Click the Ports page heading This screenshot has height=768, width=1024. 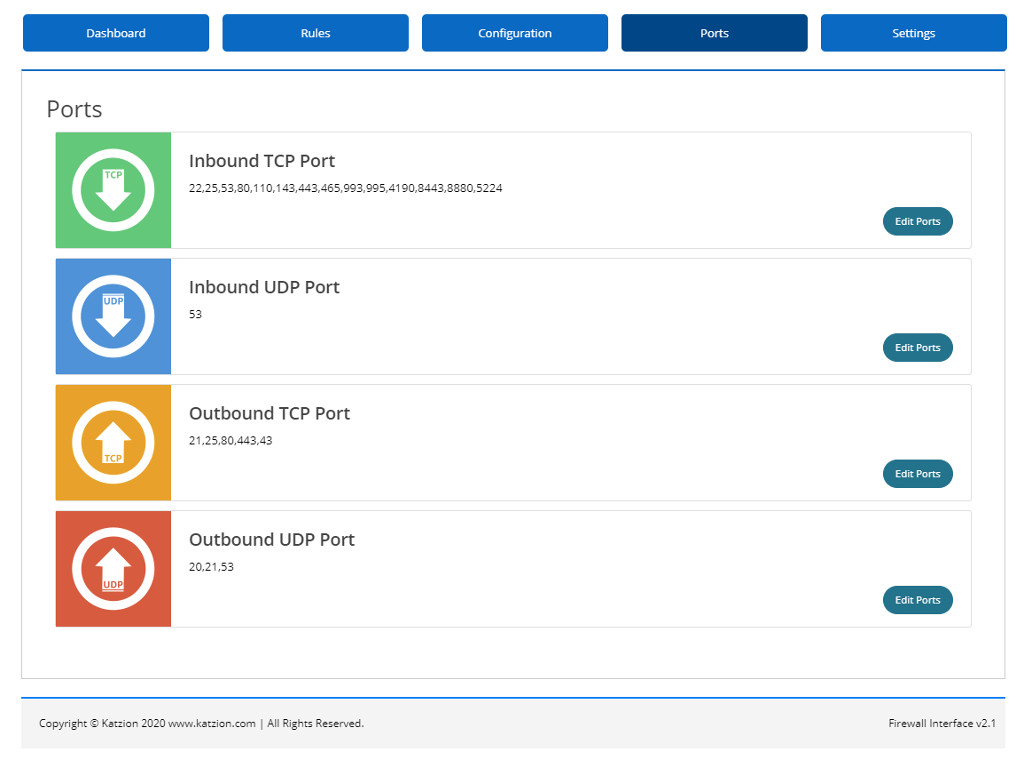pyautogui.click(x=74, y=109)
